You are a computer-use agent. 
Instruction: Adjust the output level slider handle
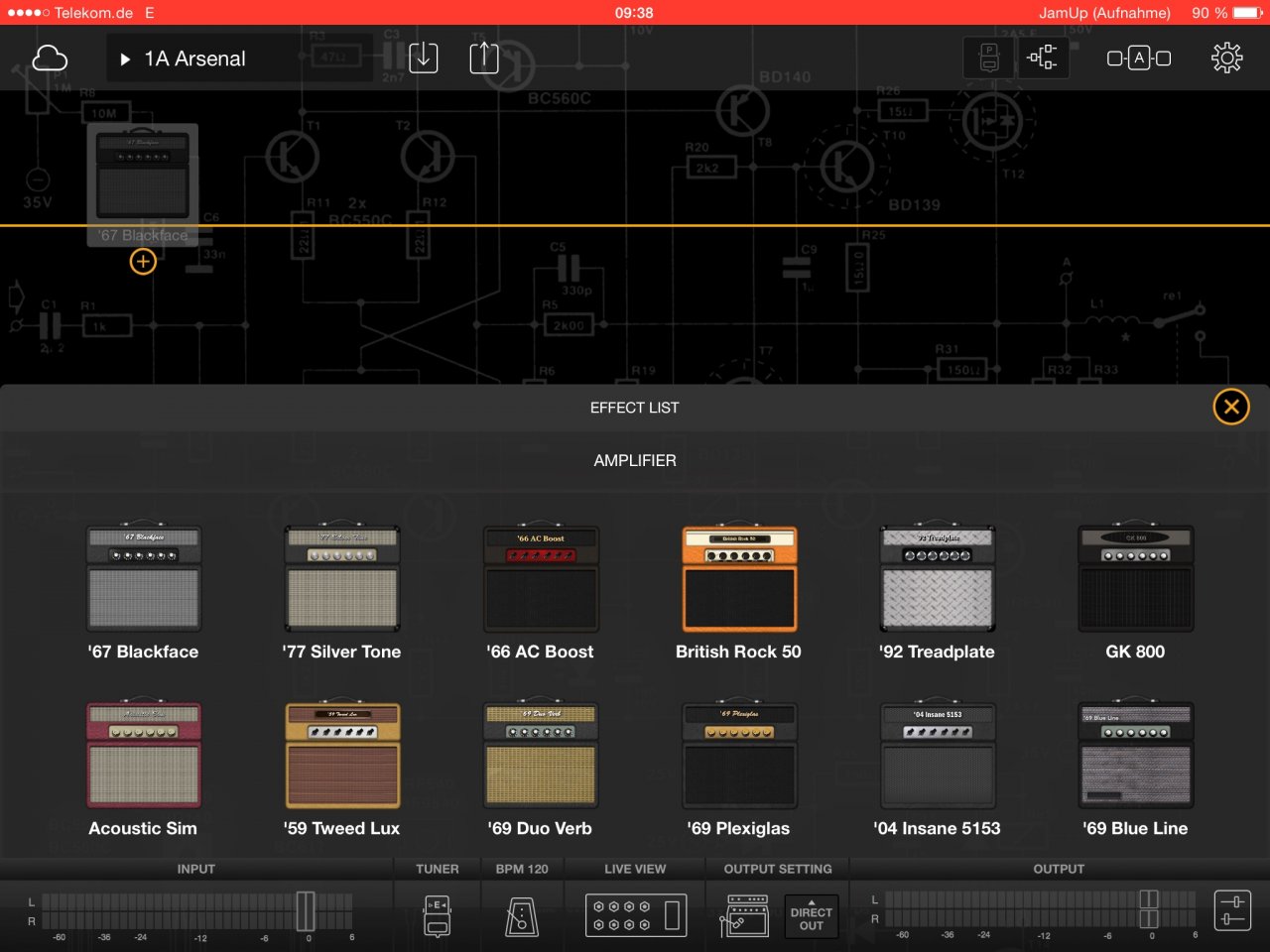pyautogui.click(x=1149, y=911)
